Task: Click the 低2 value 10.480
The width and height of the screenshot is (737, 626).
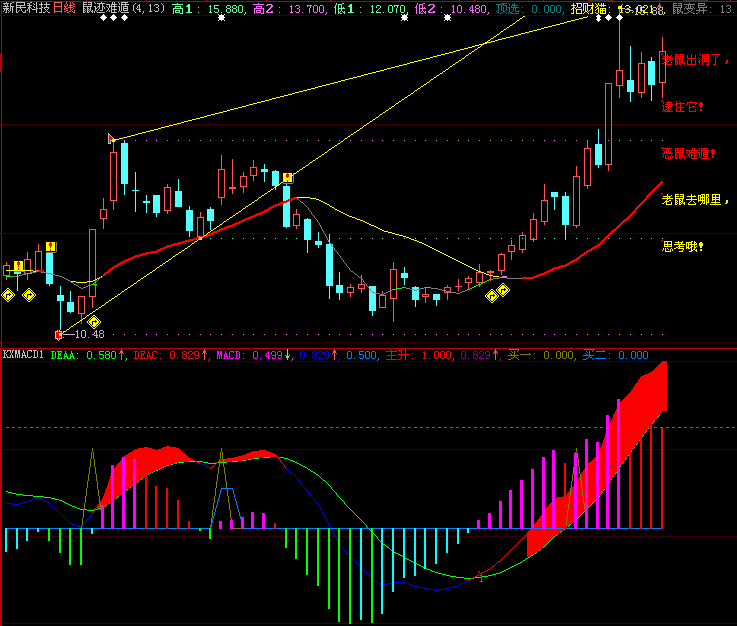Action: [x=469, y=9]
